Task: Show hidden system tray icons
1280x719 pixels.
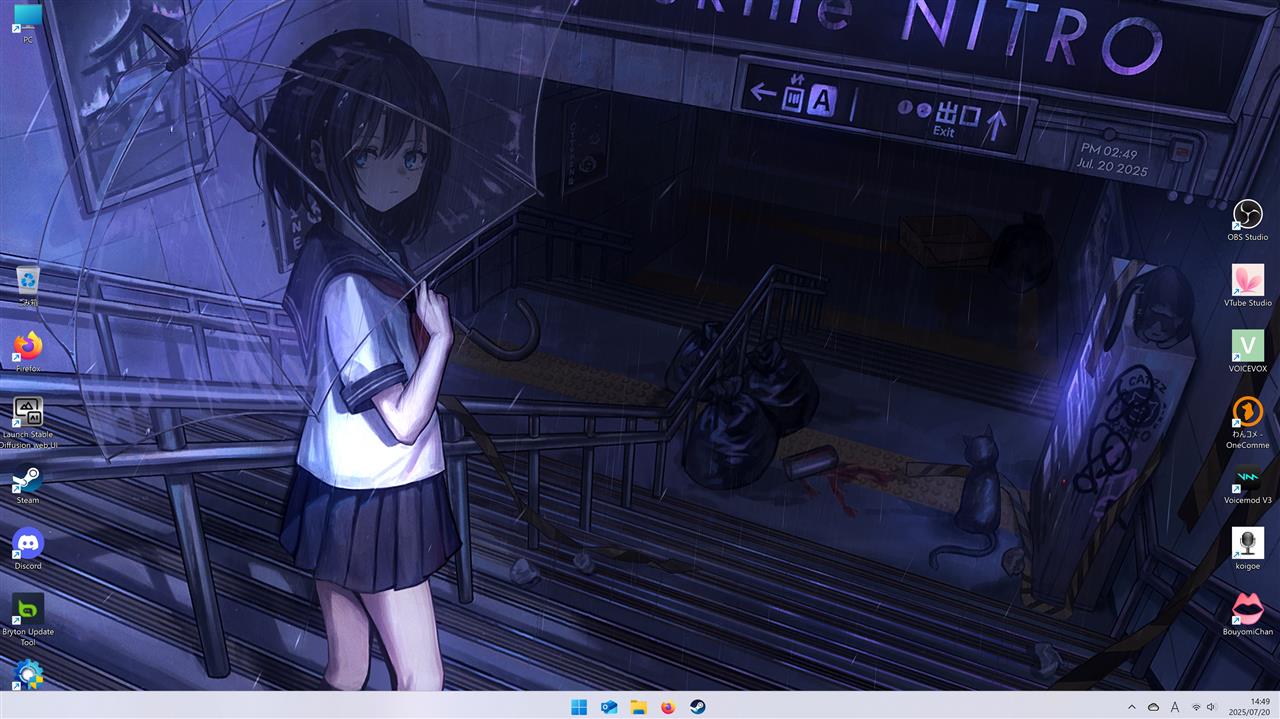Action: (1132, 707)
